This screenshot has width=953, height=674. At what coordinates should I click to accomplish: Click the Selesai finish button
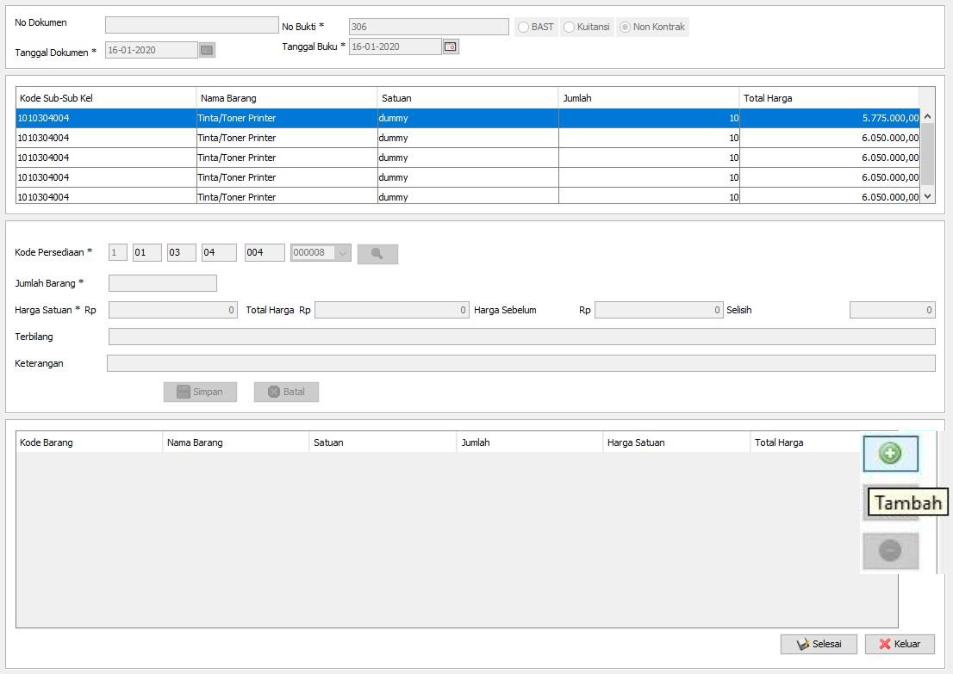pyautogui.click(x=818, y=644)
